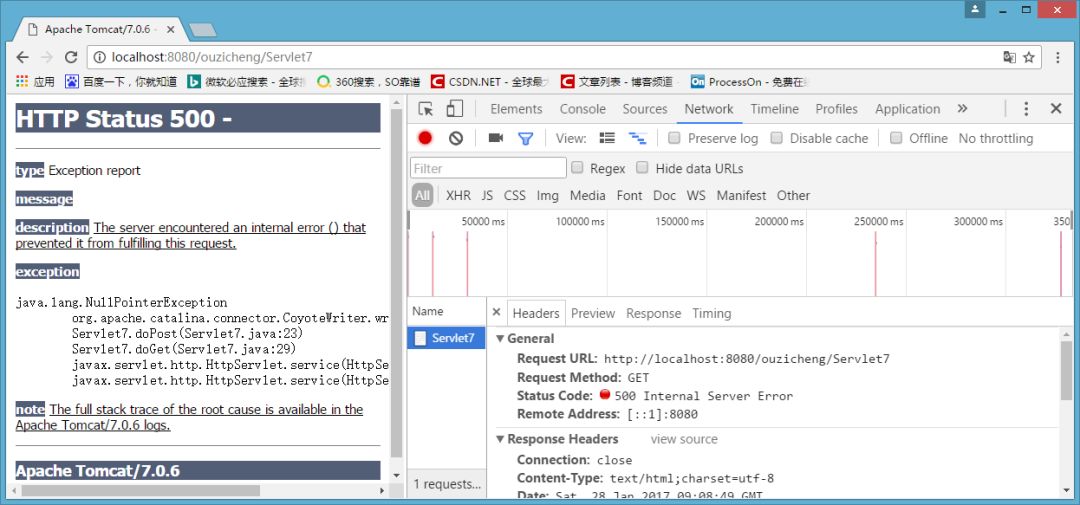Open the Profiles panel
The image size is (1080, 505).
click(x=836, y=109)
